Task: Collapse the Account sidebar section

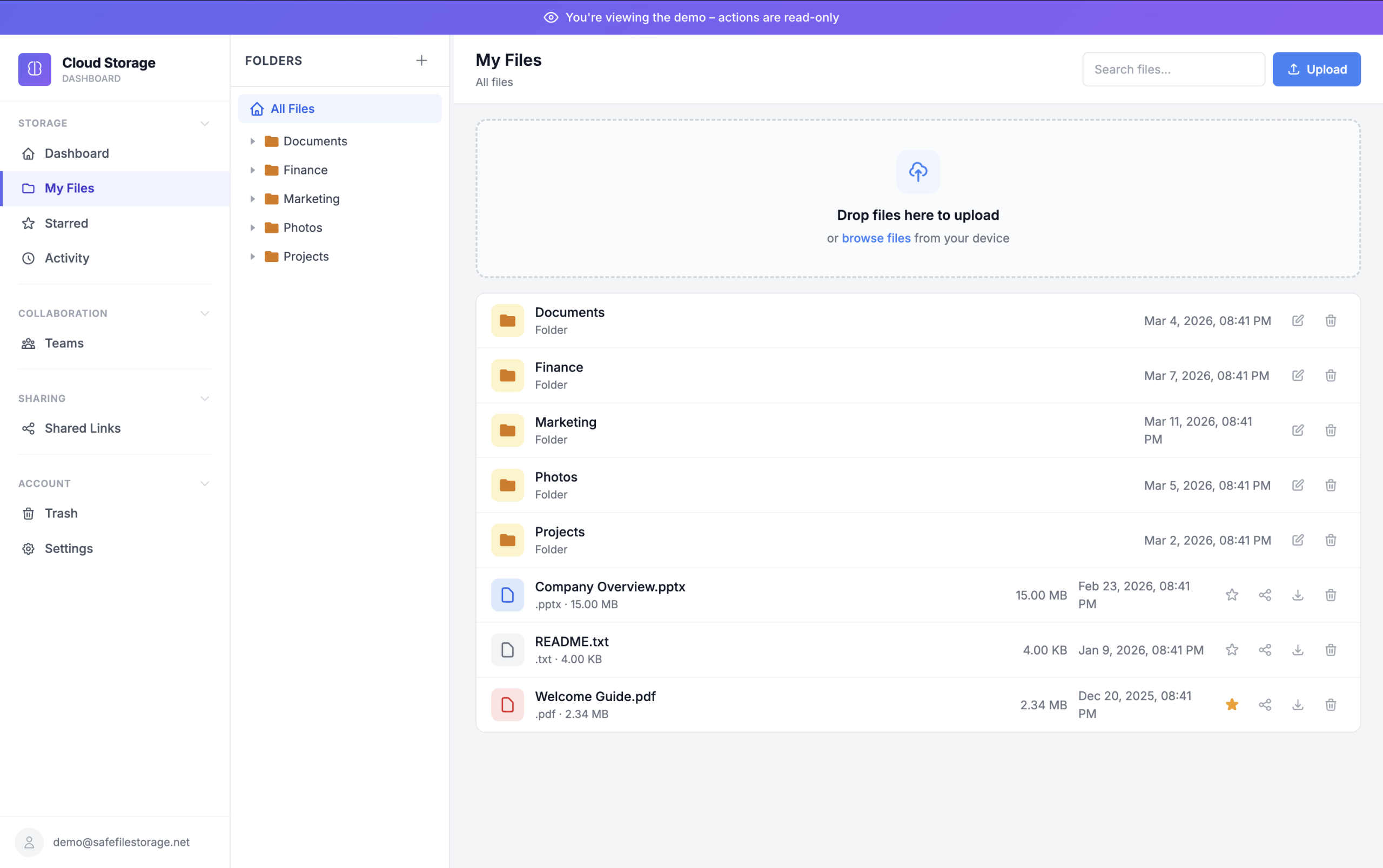Action: [x=205, y=483]
